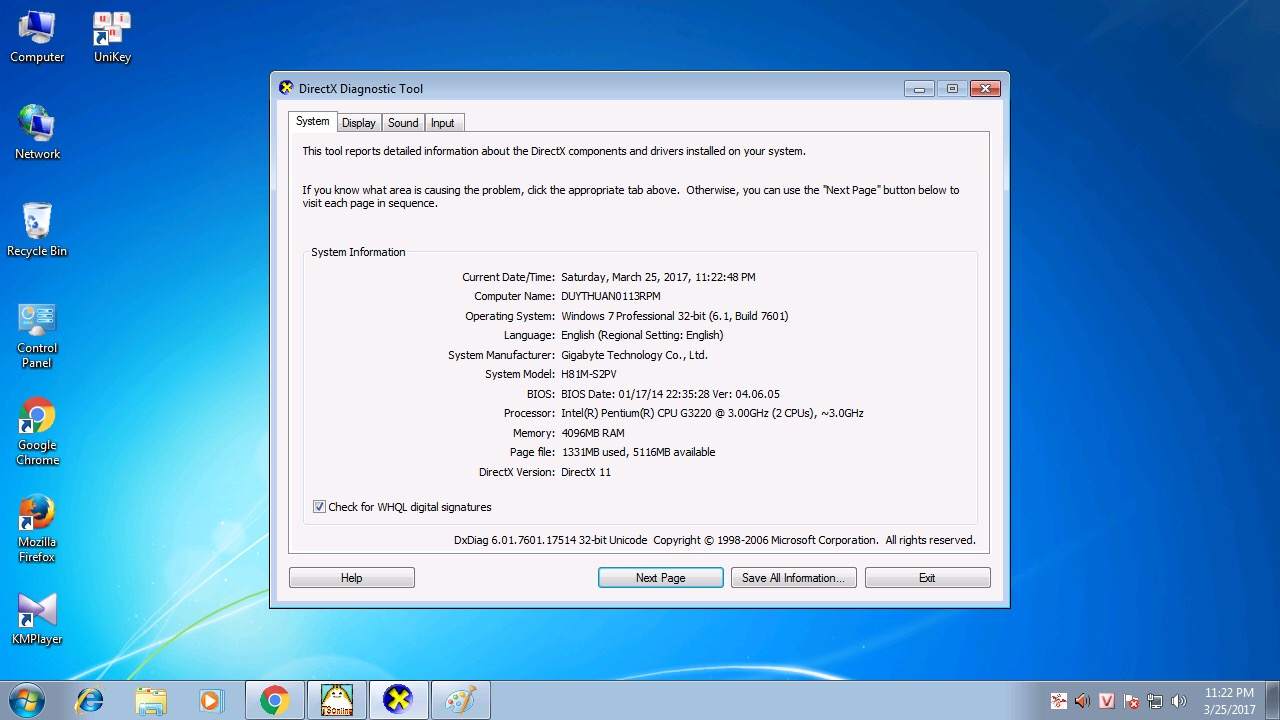Screen dimensions: 1280x720
Task: Open the Input tab
Action: (442, 123)
